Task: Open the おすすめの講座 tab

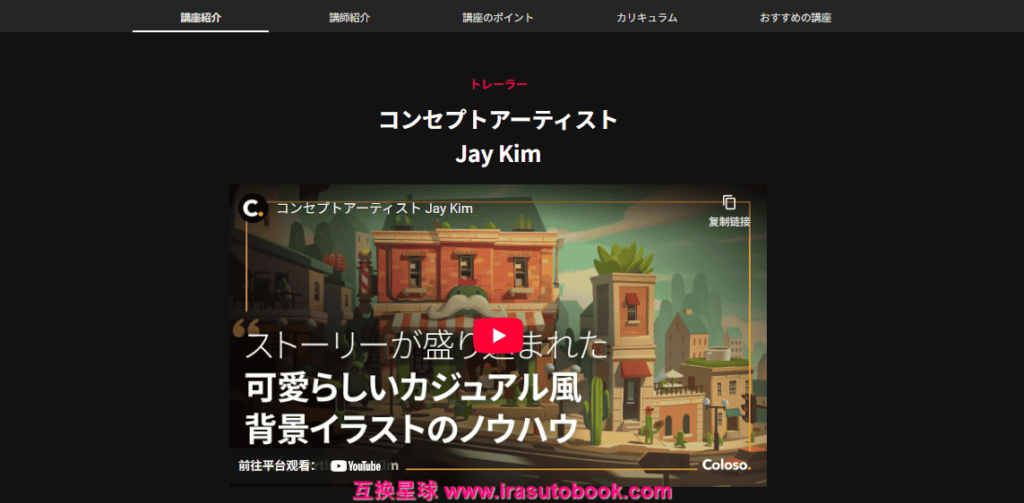Action: point(795,17)
